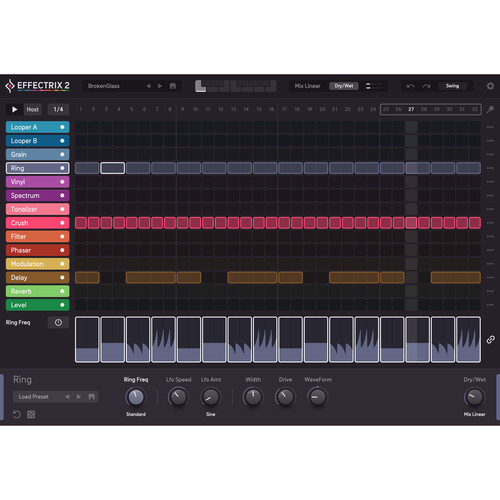Click the Dry/Wet button in top bar
This screenshot has height=500, width=500.
344,86
